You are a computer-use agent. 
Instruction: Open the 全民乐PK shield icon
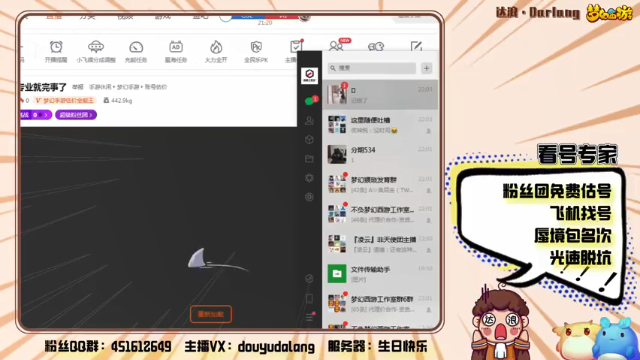point(256,51)
